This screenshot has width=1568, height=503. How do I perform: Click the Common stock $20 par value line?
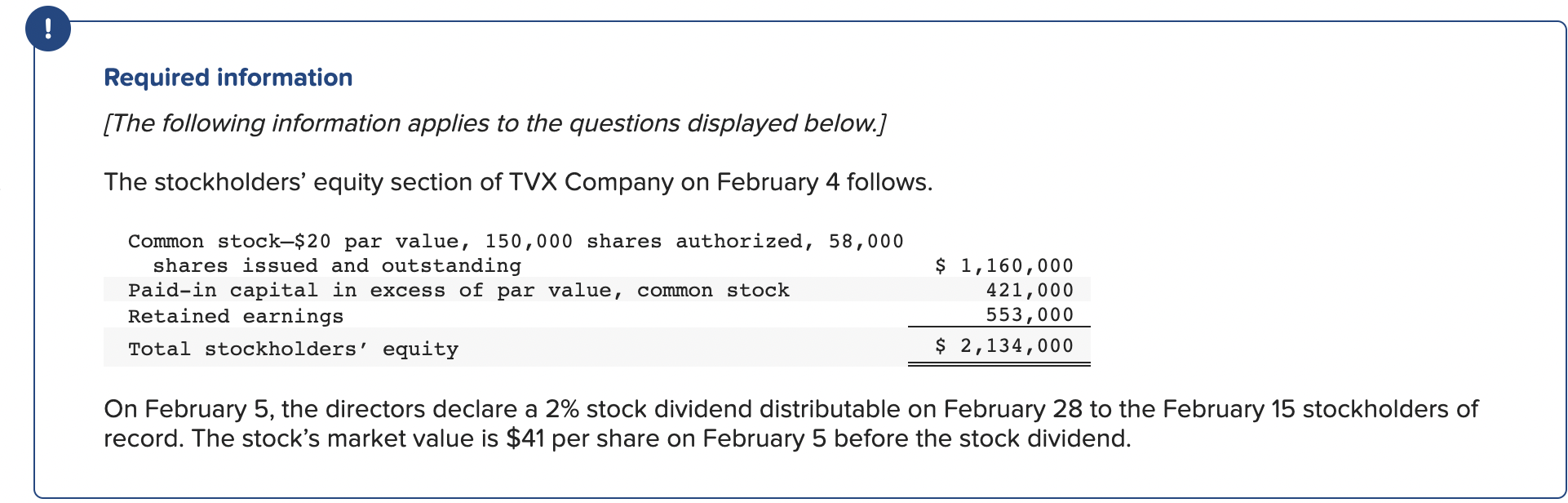pyautogui.click(x=516, y=241)
